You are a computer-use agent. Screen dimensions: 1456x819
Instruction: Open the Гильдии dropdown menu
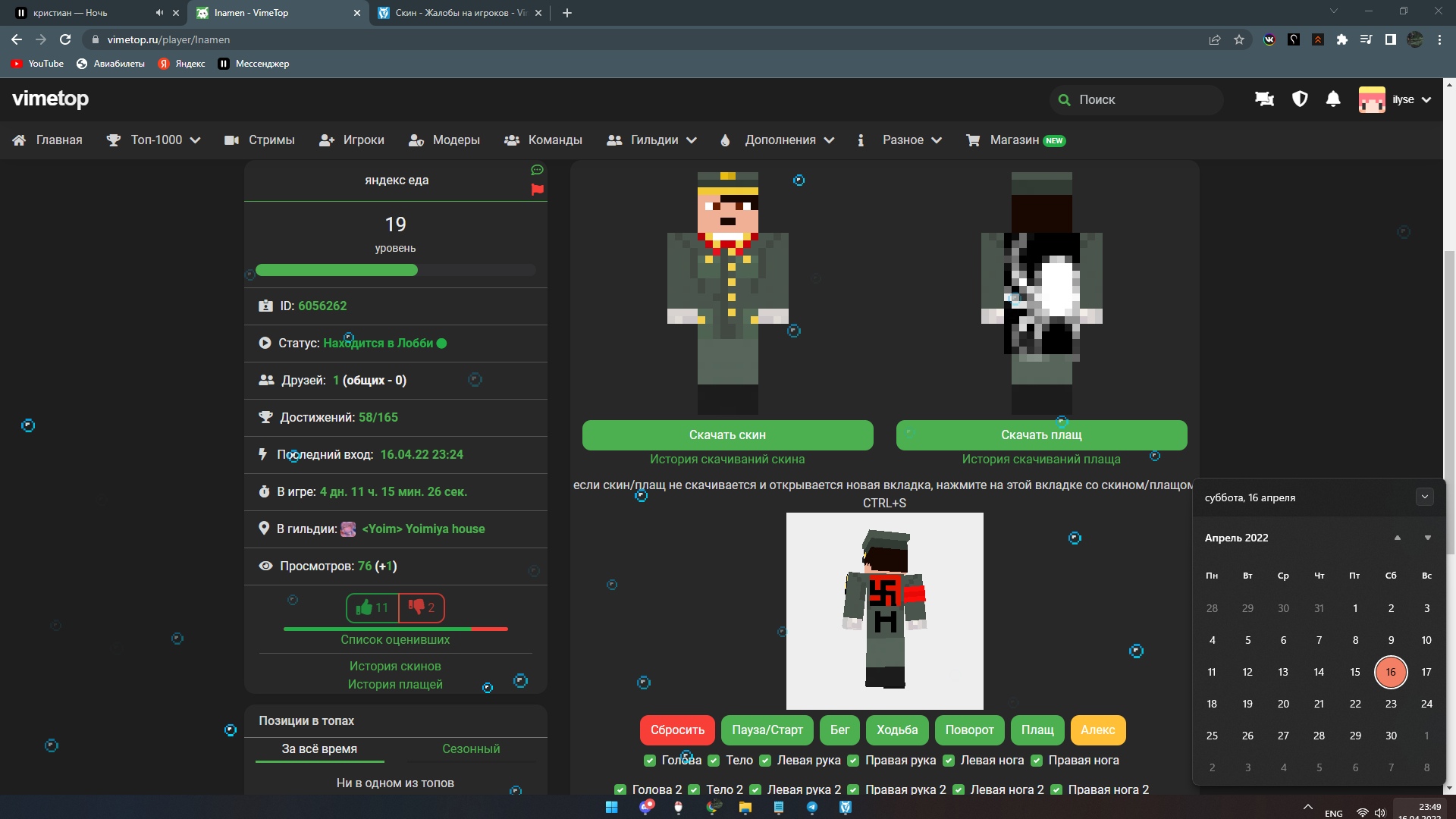click(x=652, y=140)
